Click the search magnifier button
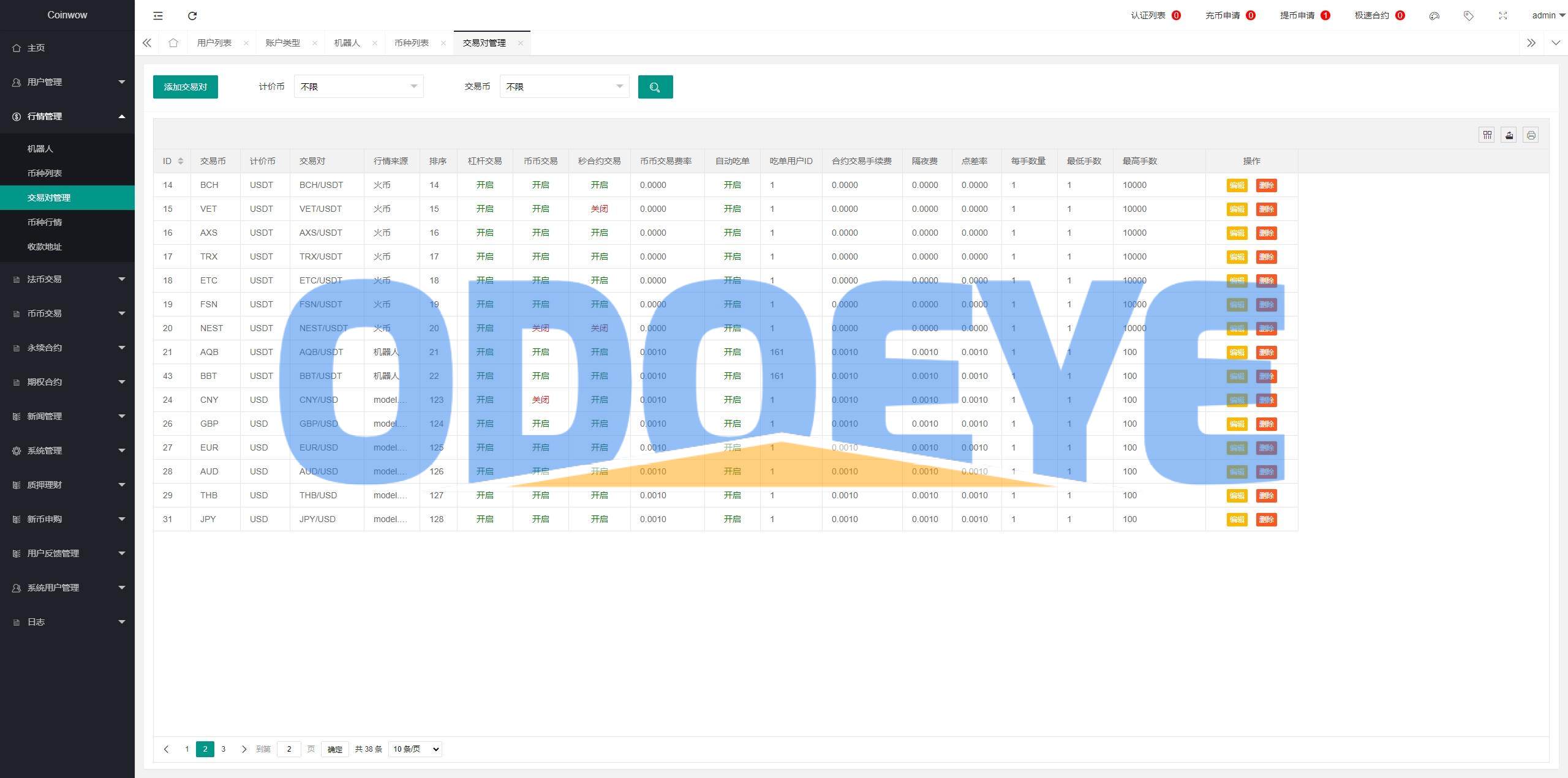Viewport: 1568px width, 778px height. click(x=655, y=87)
